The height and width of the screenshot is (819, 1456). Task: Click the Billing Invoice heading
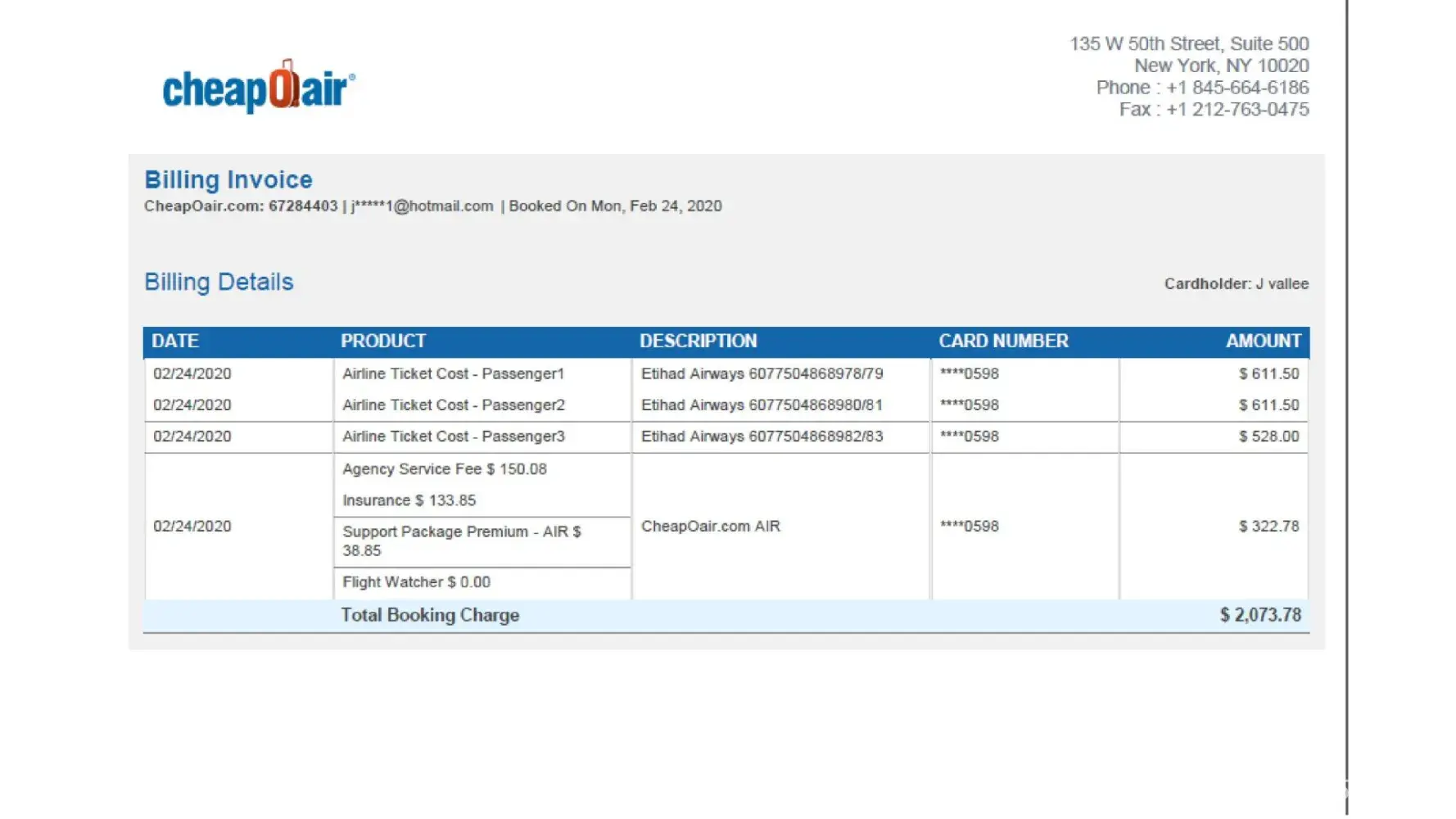228,179
